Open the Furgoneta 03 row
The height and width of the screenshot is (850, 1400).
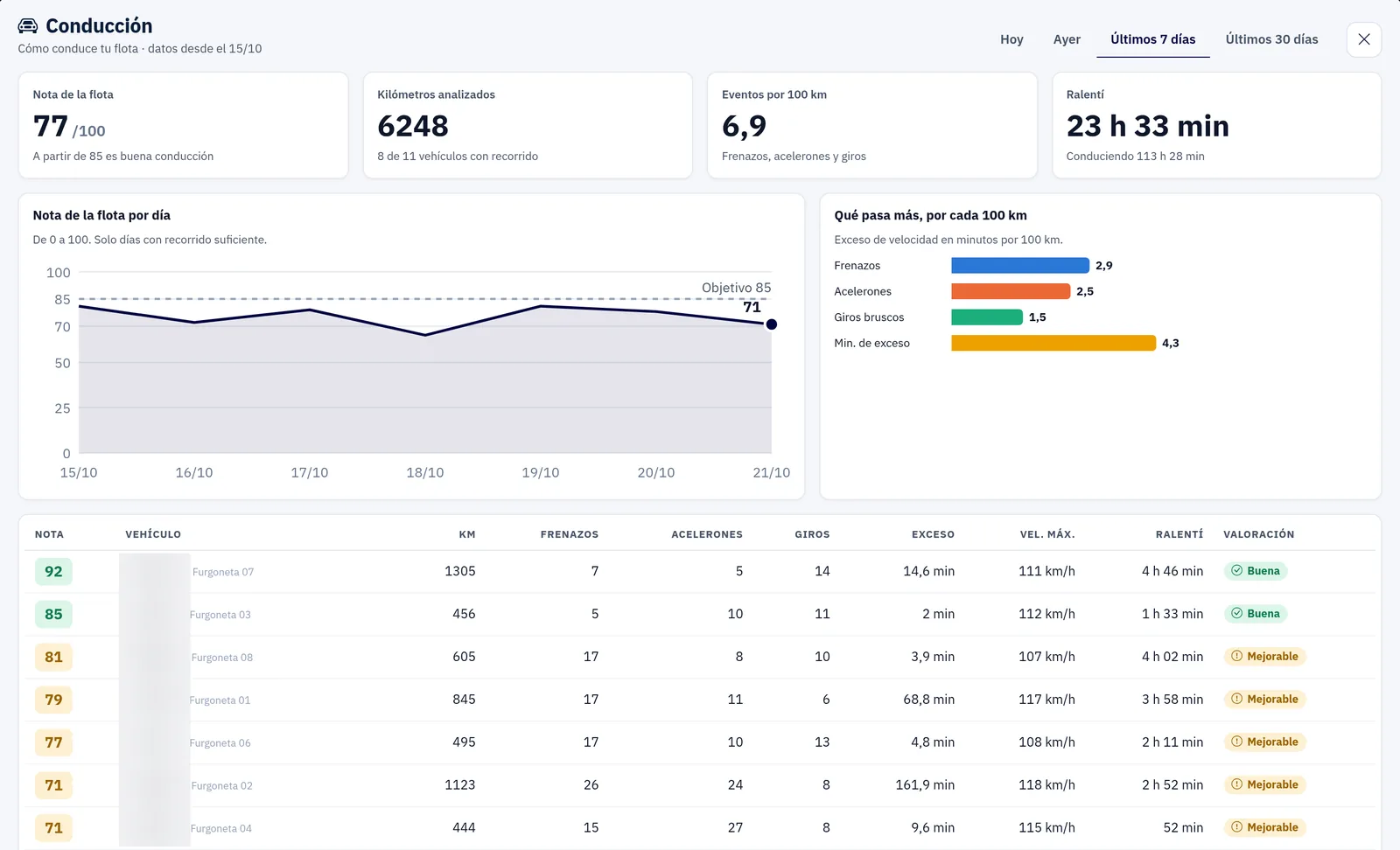[700, 614]
